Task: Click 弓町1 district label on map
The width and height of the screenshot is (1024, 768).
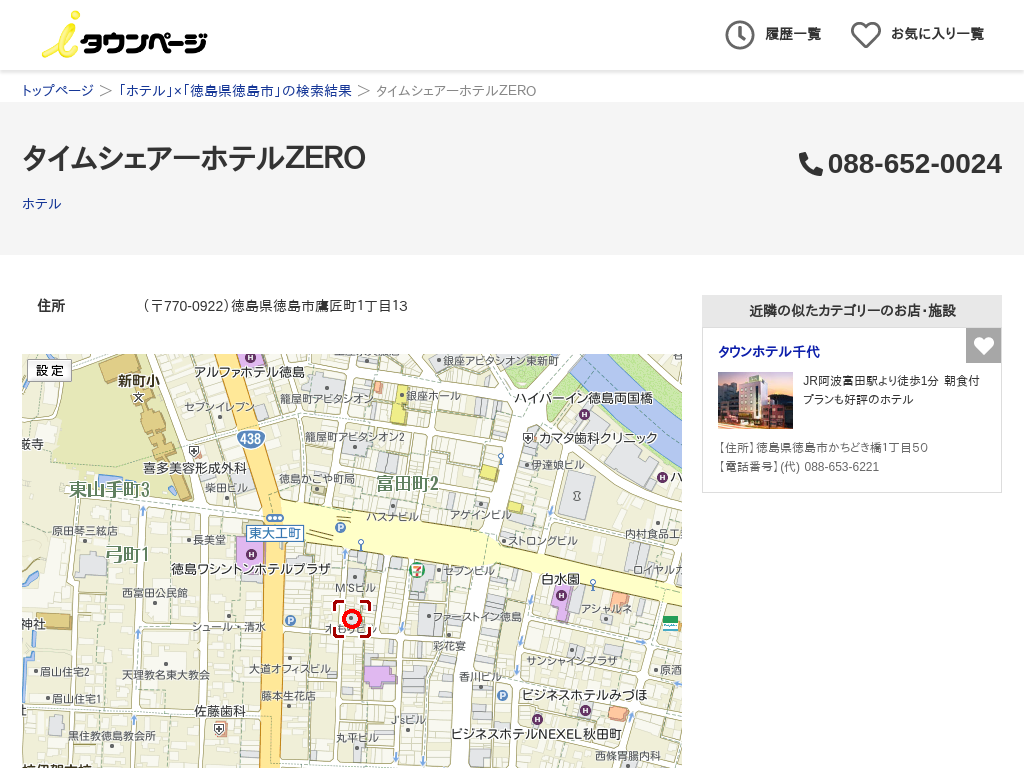Action: coord(127,555)
